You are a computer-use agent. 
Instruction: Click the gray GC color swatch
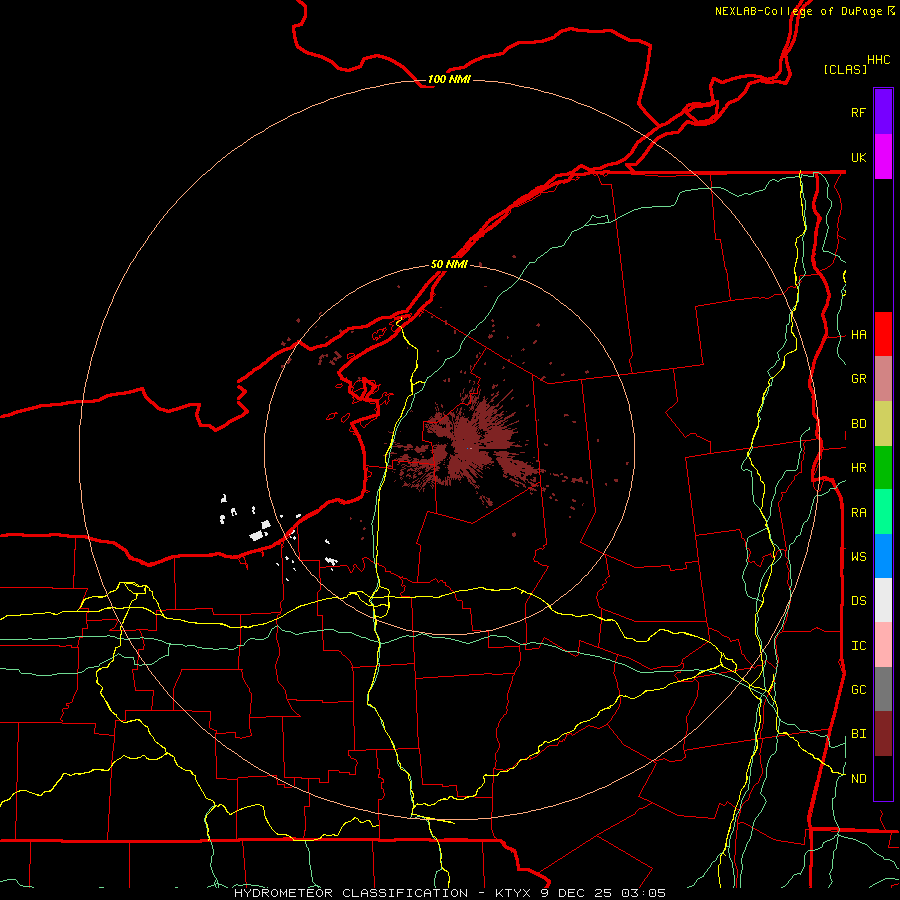(x=883, y=689)
